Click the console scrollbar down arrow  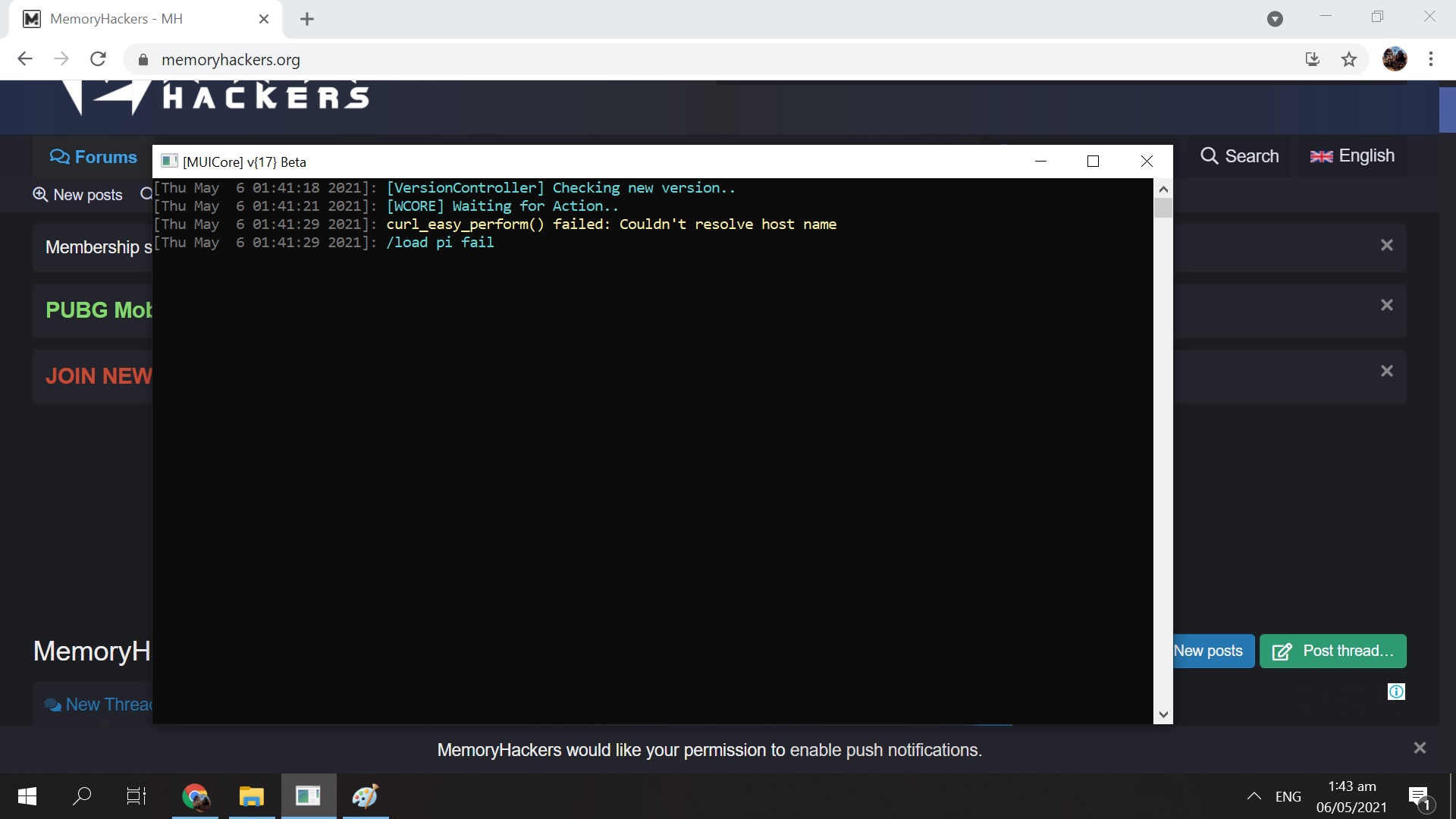(1163, 714)
